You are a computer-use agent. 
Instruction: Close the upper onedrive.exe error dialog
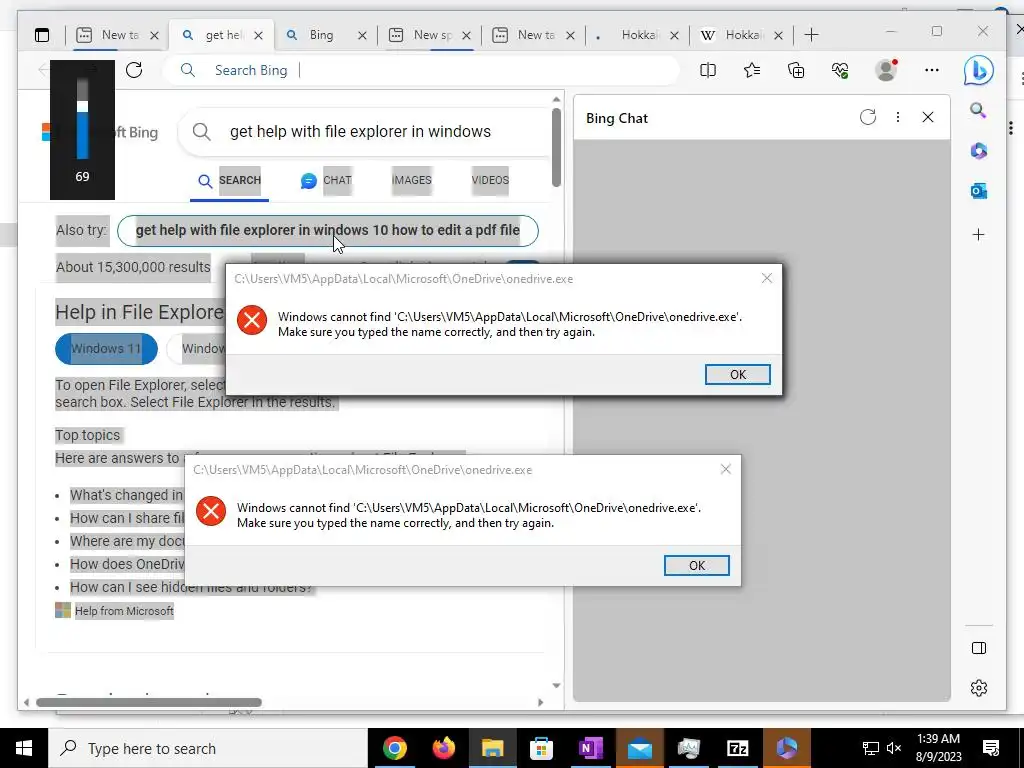(767, 278)
